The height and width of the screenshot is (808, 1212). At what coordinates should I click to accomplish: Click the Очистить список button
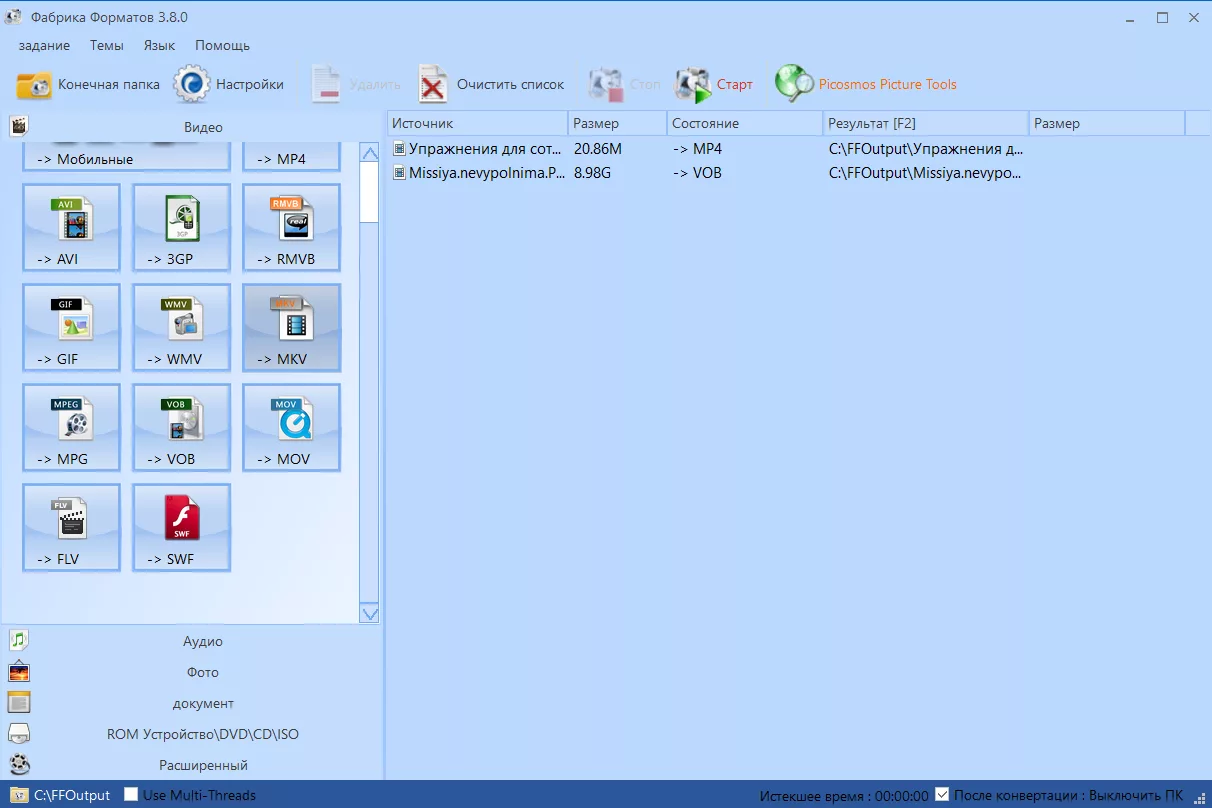coord(491,85)
